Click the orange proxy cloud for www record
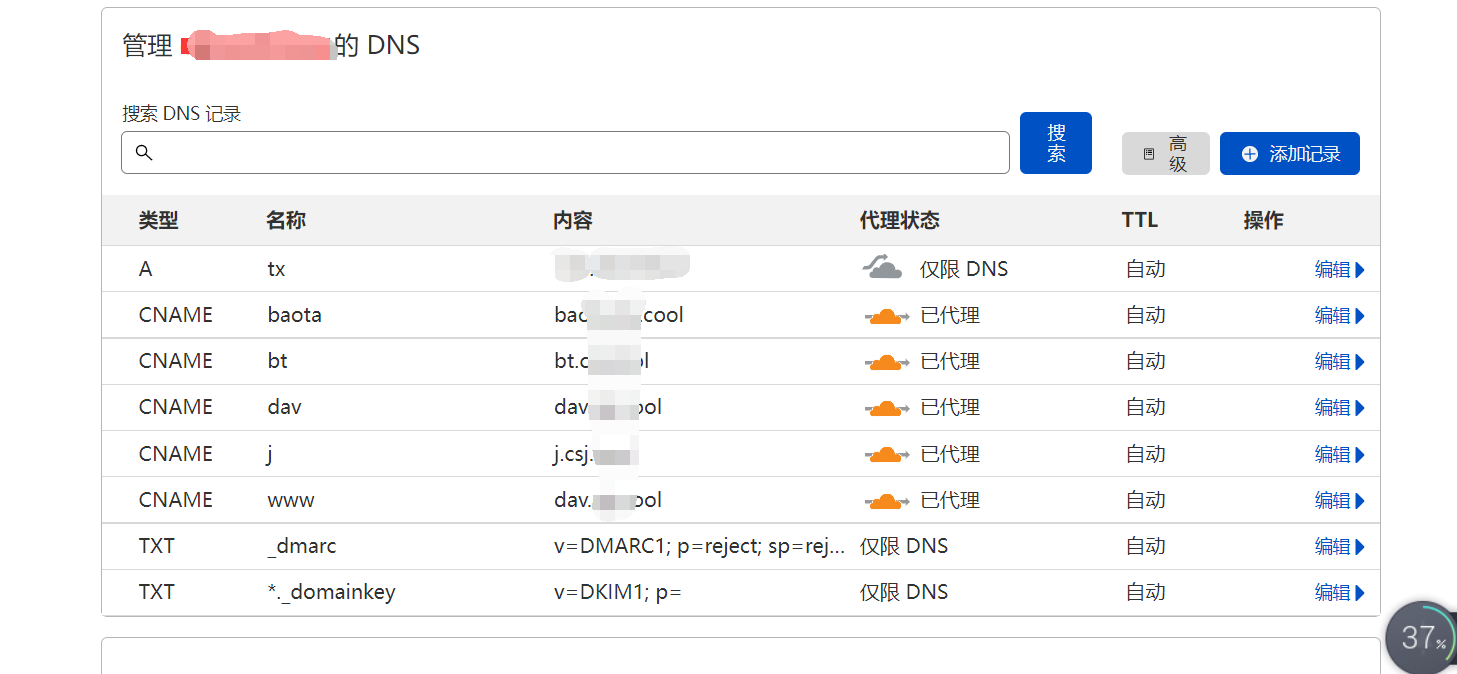This screenshot has height=674, width=1457. pos(886,501)
